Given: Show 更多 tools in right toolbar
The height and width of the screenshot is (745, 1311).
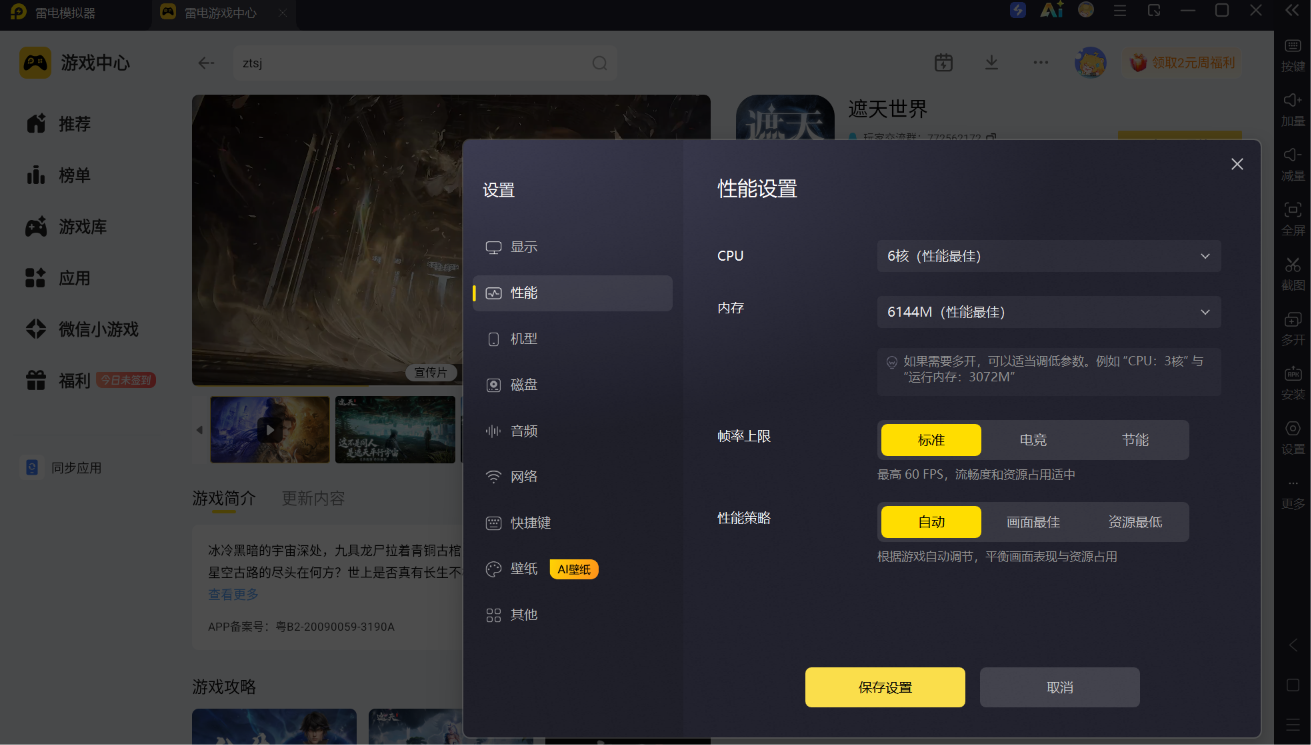Looking at the screenshot, I should point(1293,492).
